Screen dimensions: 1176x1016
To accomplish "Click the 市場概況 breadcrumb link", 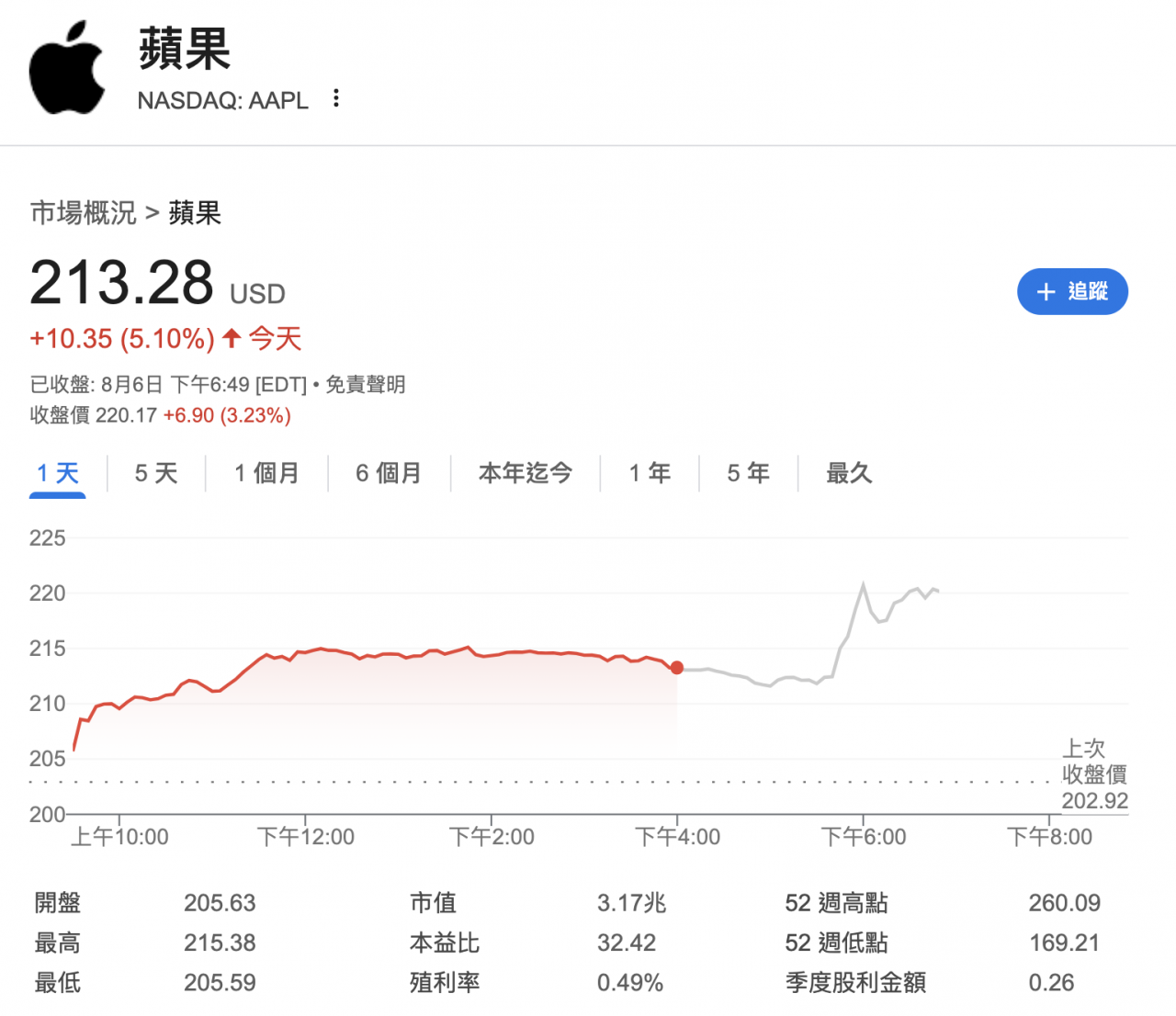I will (83, 212).
